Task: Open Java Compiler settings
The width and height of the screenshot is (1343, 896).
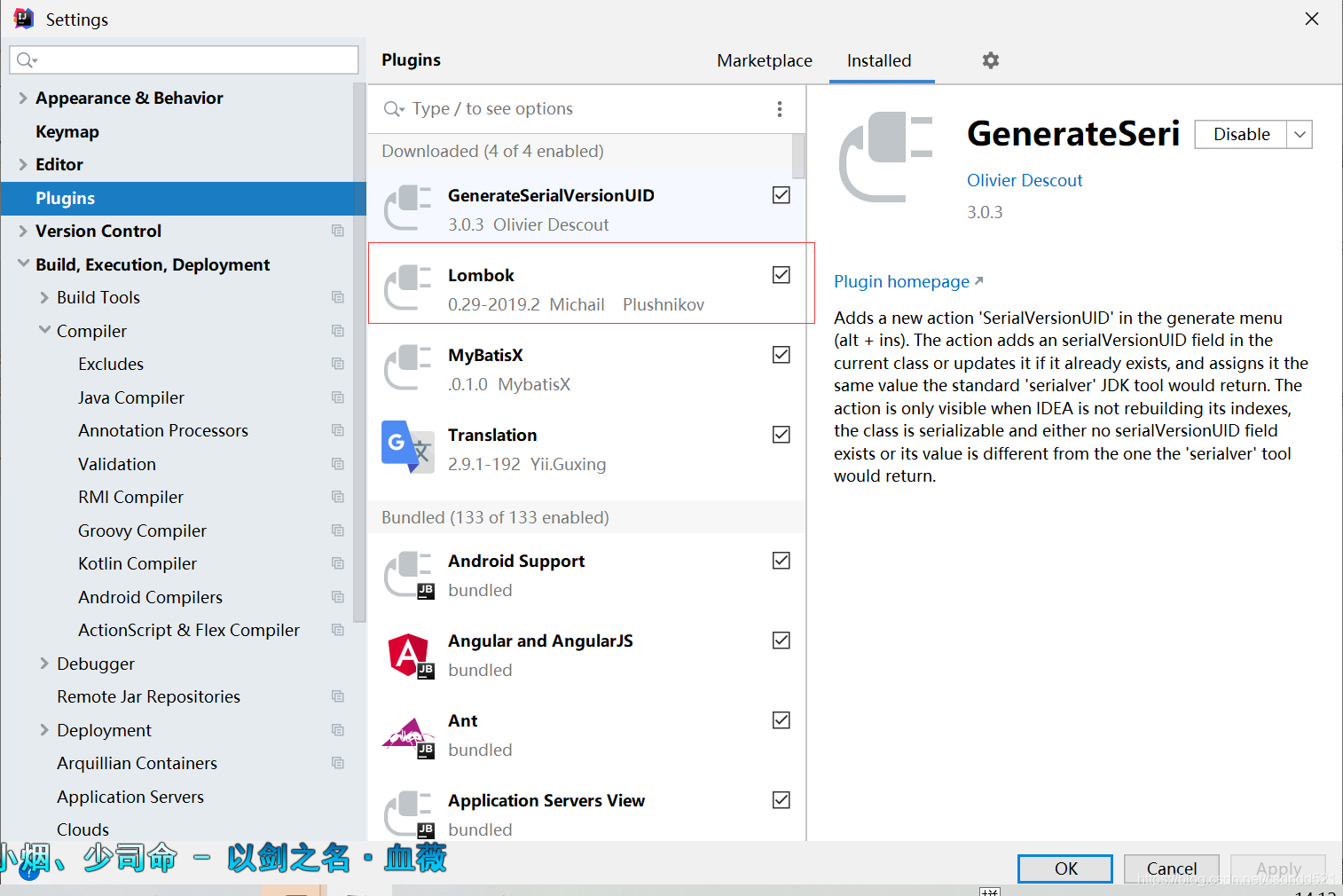Action: click(x=131, y=397)
